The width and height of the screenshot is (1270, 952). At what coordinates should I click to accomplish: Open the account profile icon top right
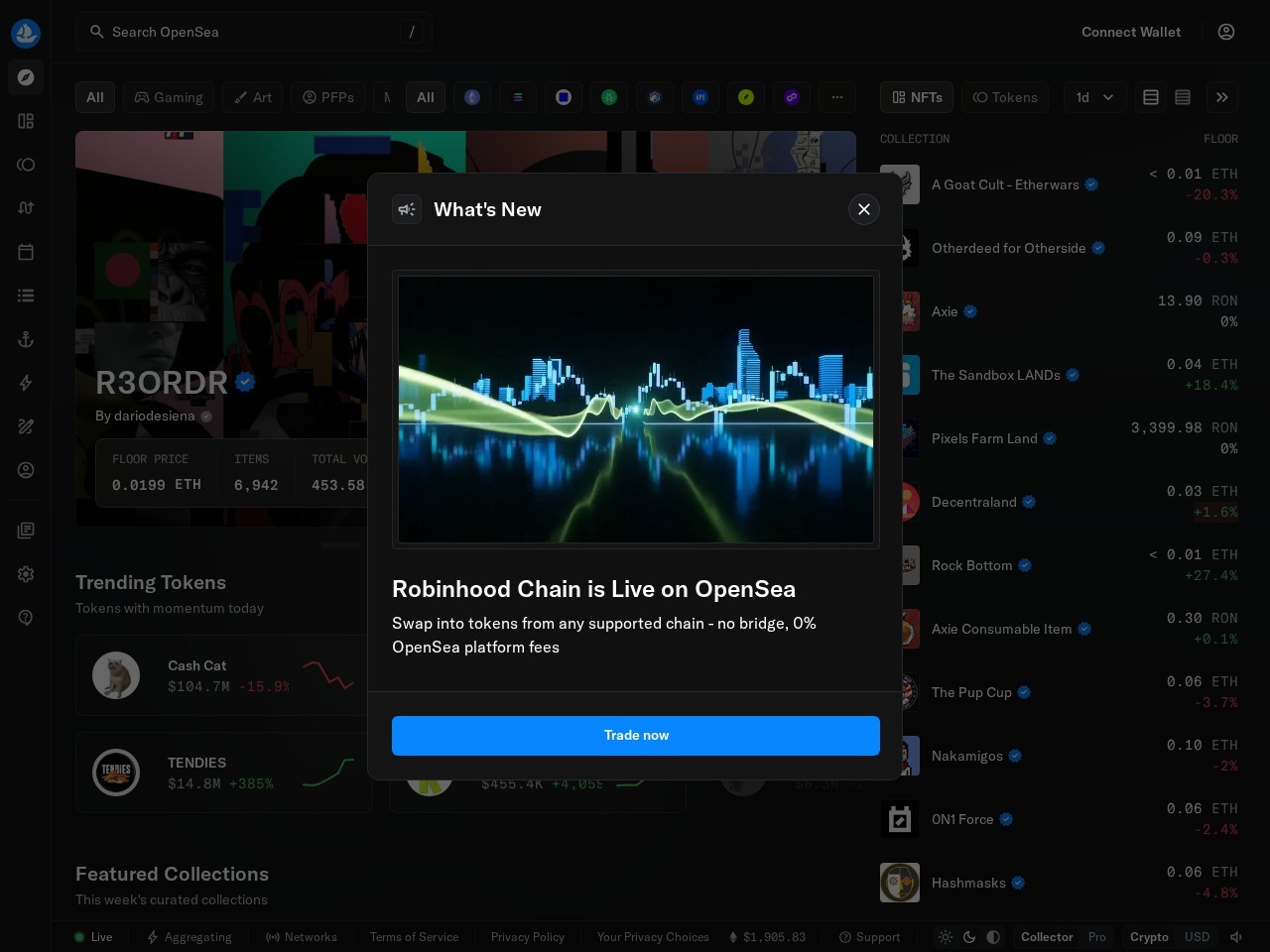click(x=1226, y=32)
